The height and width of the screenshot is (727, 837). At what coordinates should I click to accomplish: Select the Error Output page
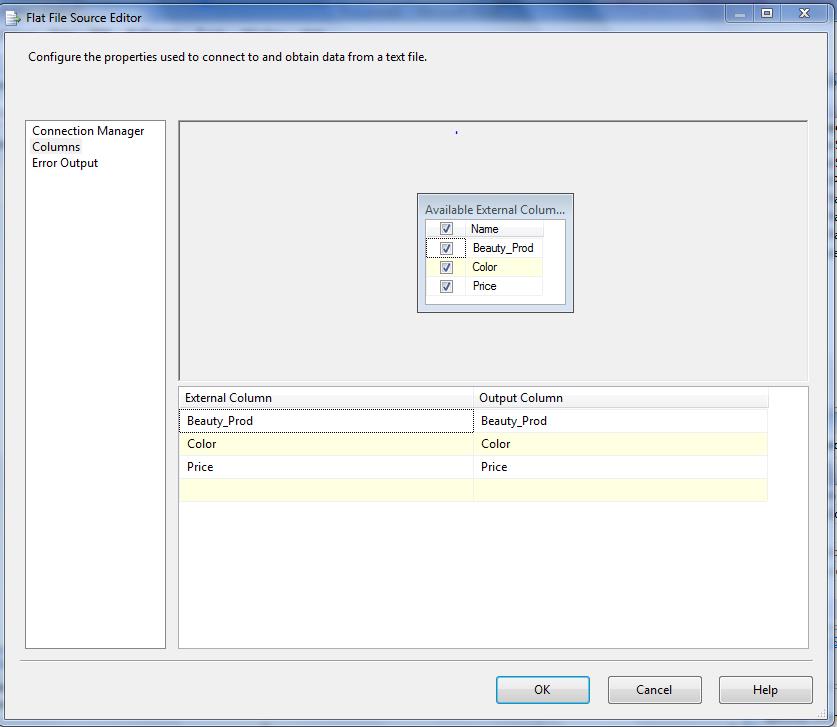65,163
